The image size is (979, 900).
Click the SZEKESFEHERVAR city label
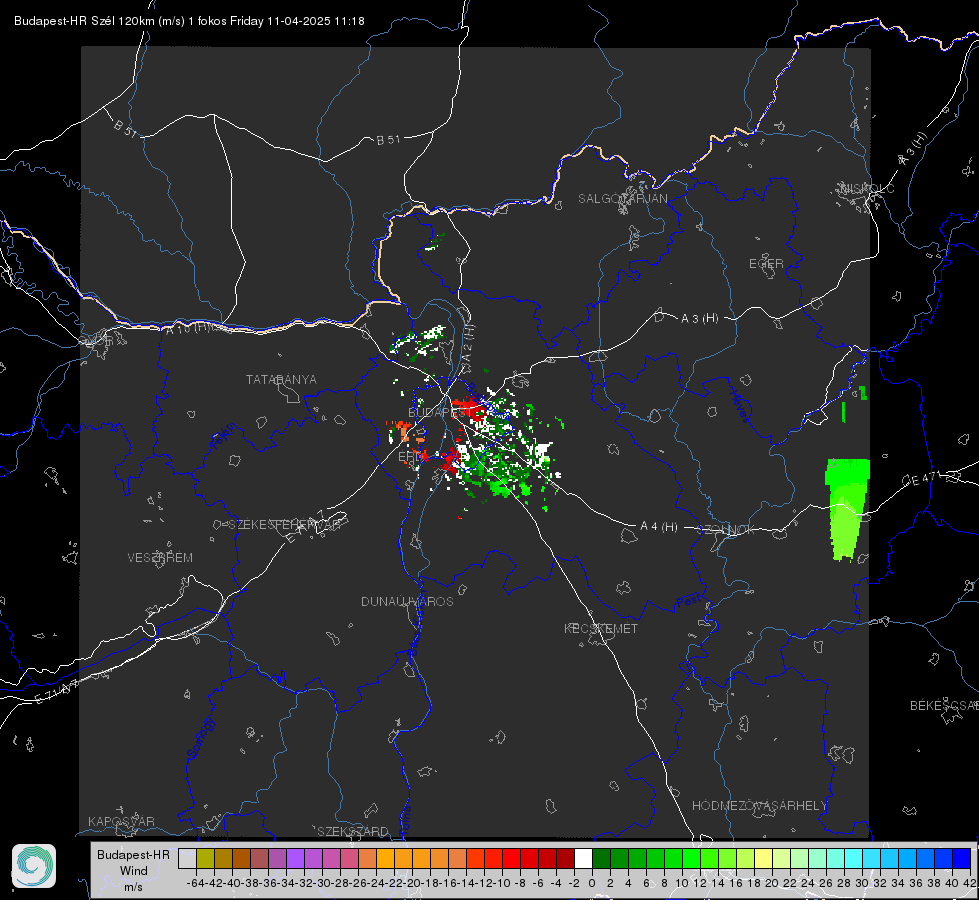click(284, 525)
